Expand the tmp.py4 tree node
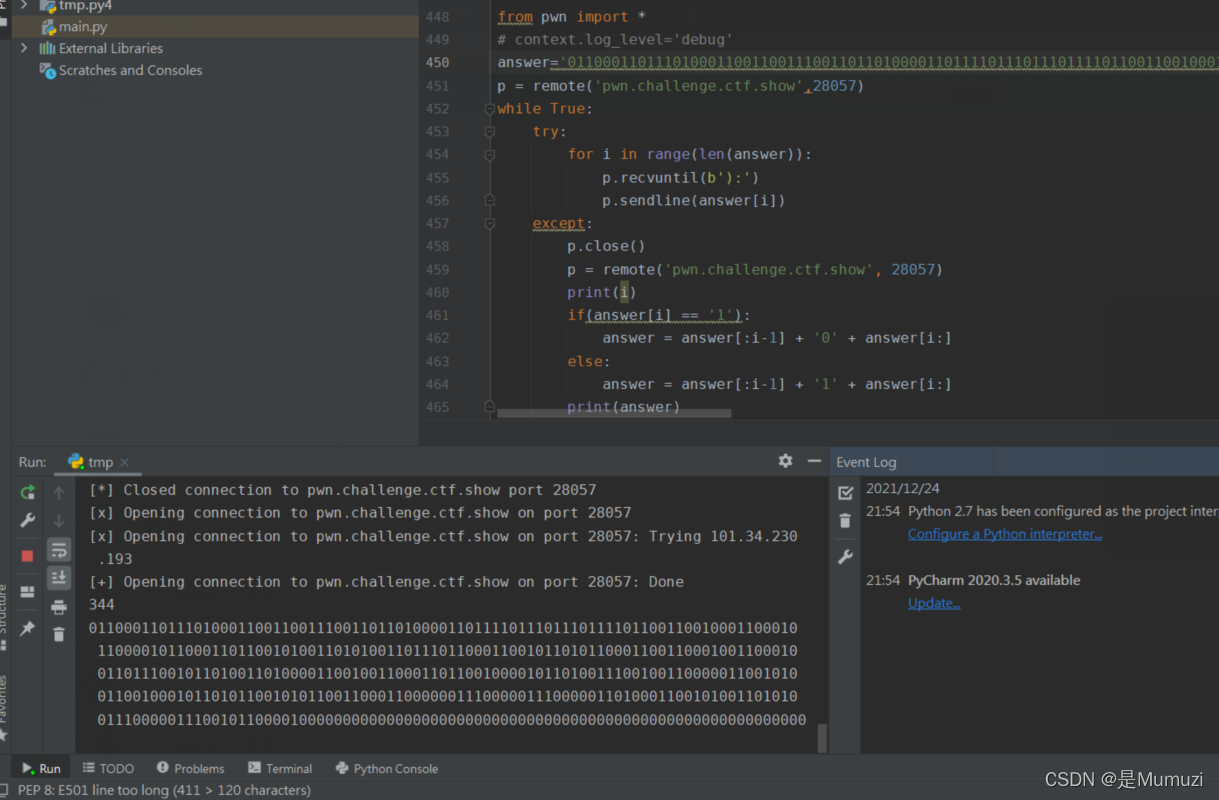 (25, 6)
